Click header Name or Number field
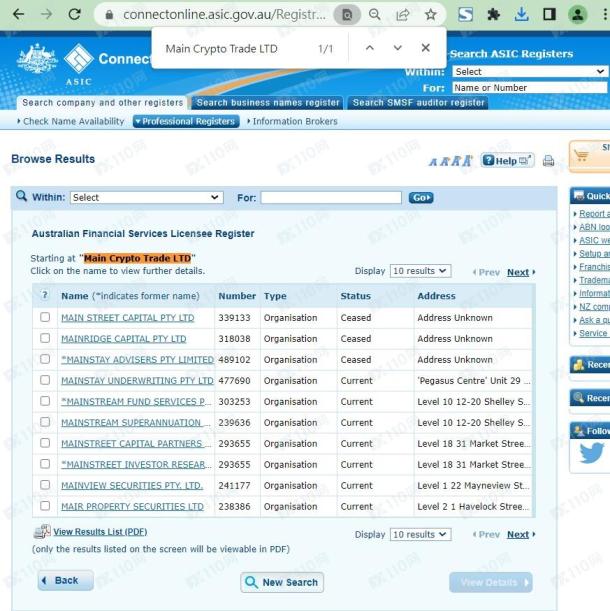 point(530,88)
